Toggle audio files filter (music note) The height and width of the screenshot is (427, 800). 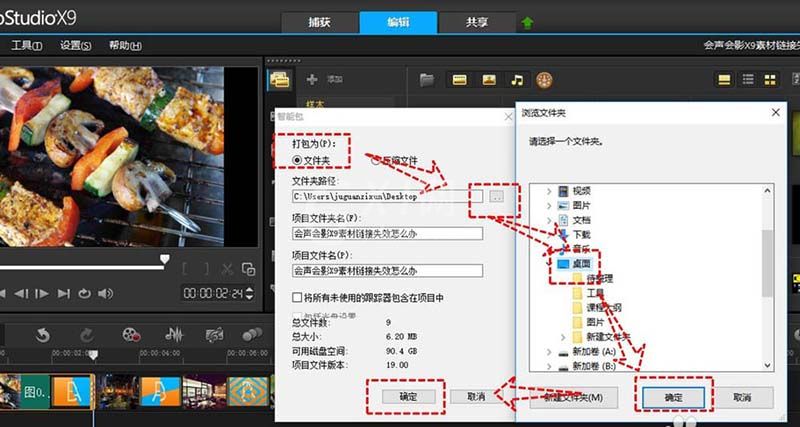(x=517, y=80)
